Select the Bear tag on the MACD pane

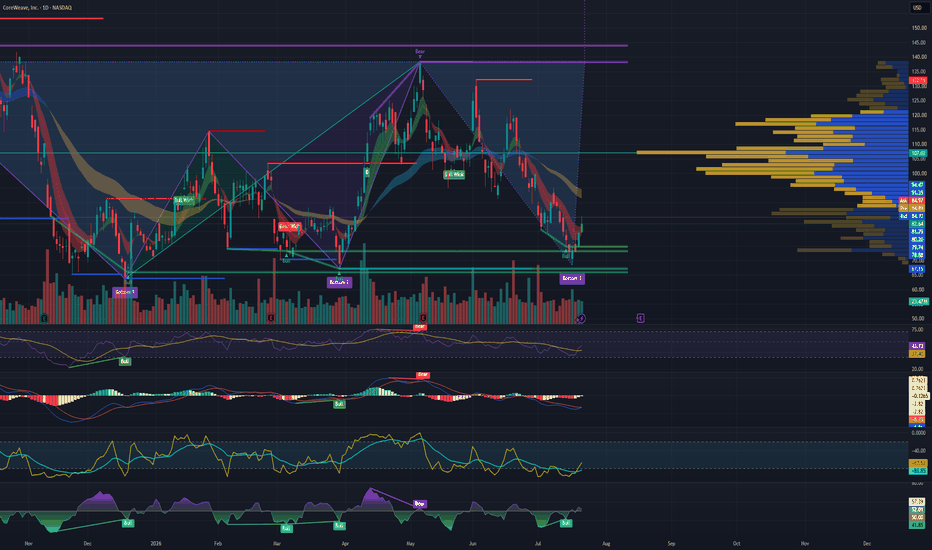point(423,375)
